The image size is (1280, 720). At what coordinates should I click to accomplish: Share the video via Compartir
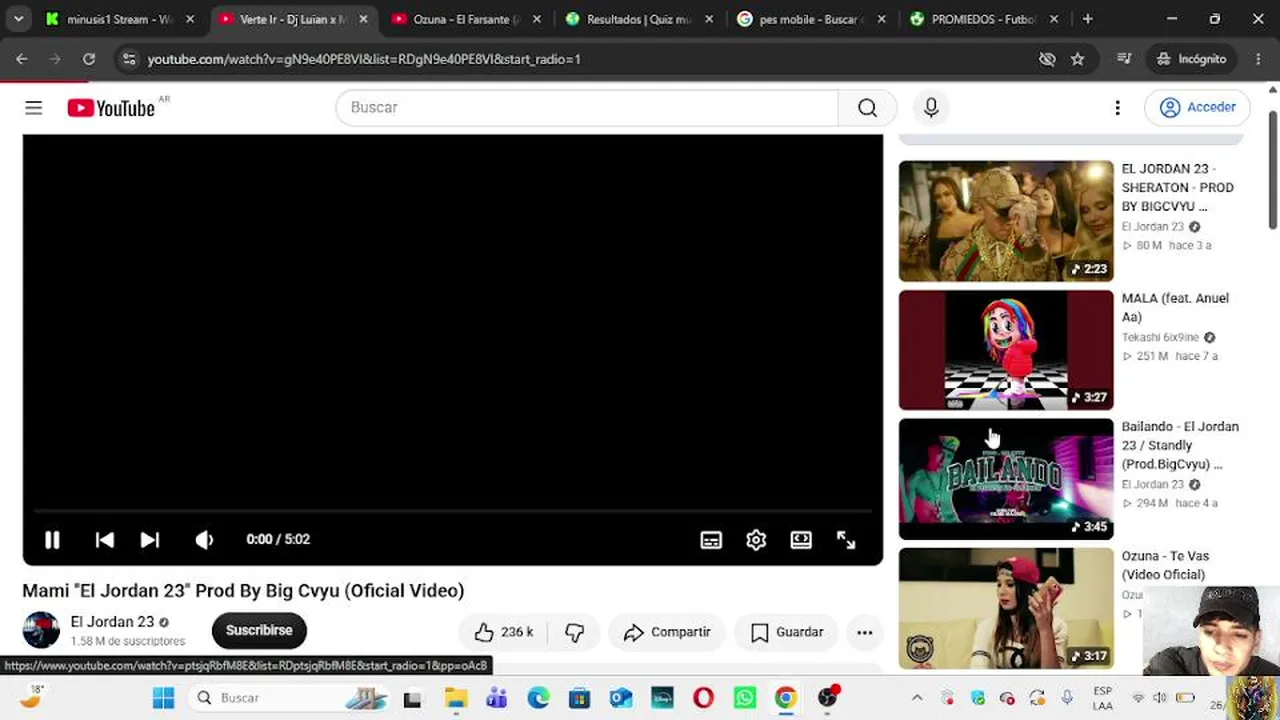coord(666,632)
